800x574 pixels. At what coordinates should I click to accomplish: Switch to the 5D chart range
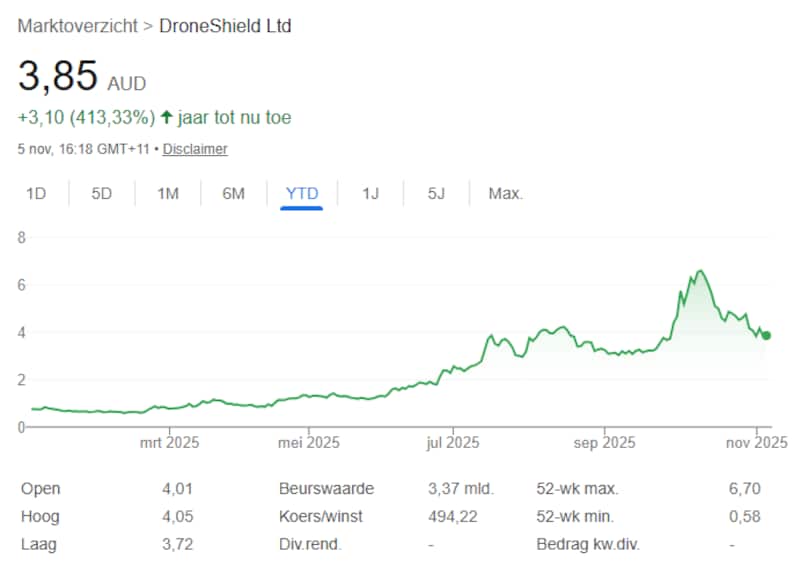102,193
